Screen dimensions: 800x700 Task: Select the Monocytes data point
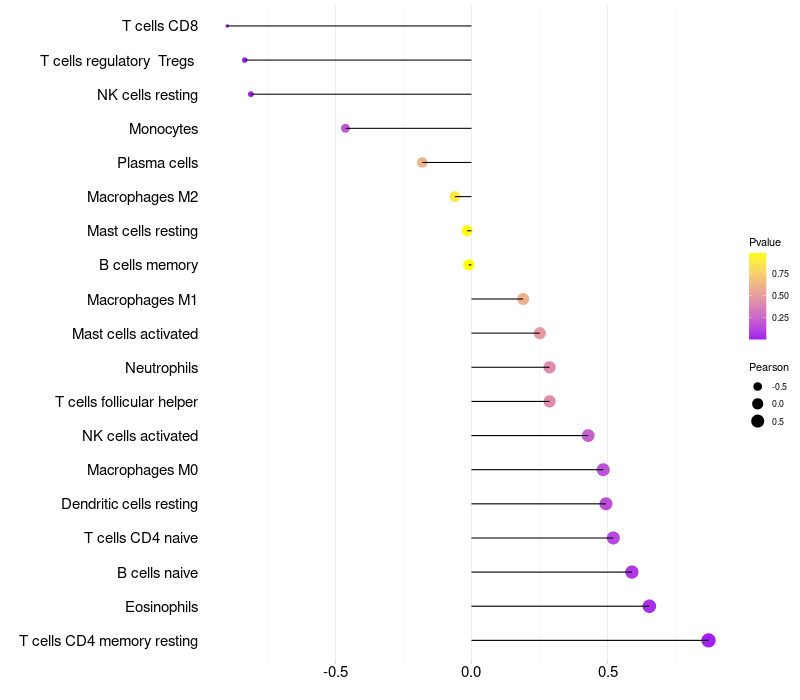pyautogui.click(x=346, y=128)
